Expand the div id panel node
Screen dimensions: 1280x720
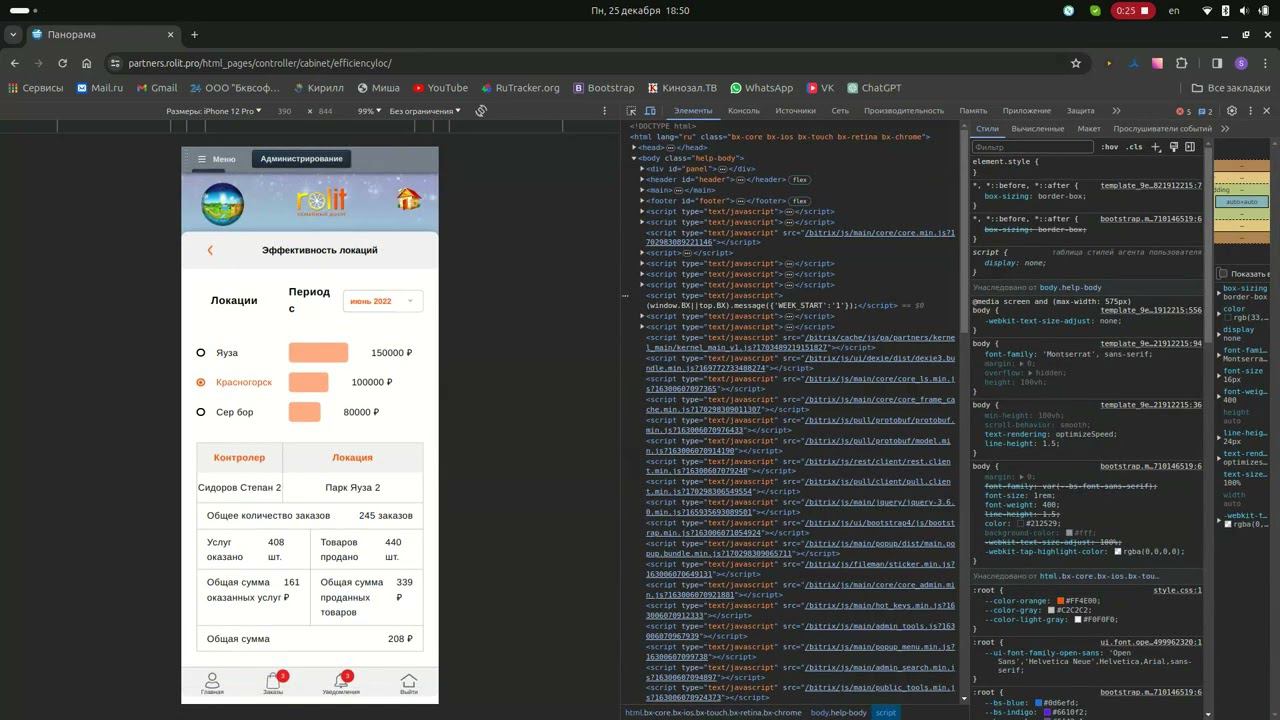coord(642,169)
